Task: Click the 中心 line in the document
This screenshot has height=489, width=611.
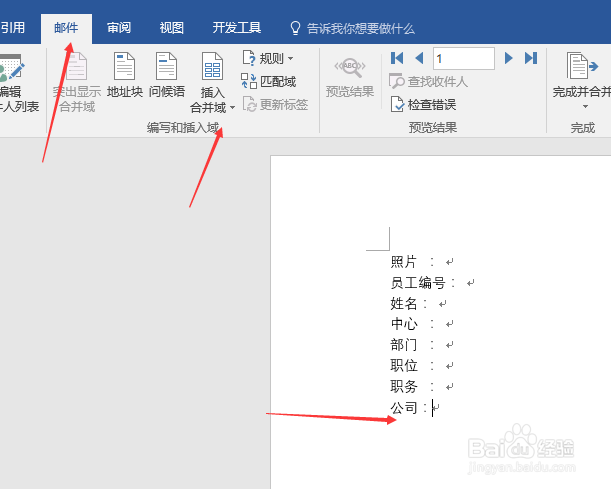Action: pos(422,324)
